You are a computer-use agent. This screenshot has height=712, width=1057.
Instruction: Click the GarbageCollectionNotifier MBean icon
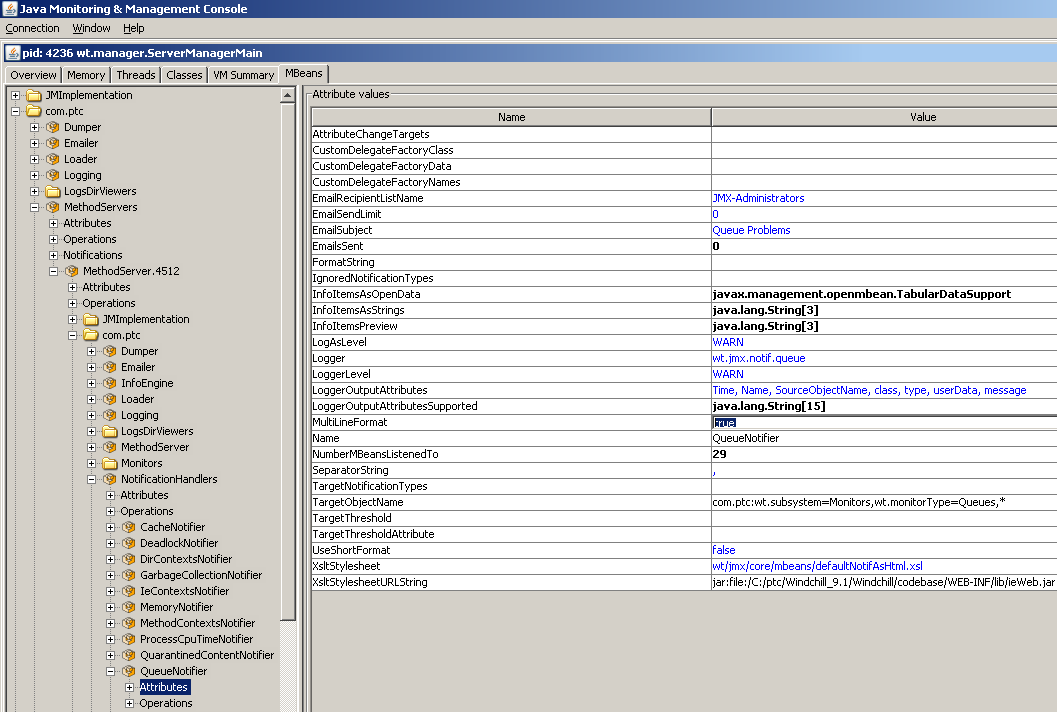(x=129, y=576)
